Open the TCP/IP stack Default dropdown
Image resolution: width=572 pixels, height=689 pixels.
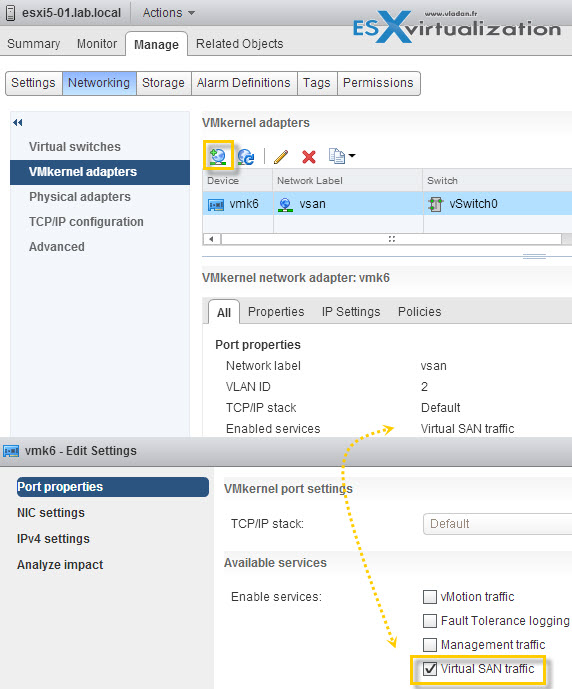coord(497,524)
